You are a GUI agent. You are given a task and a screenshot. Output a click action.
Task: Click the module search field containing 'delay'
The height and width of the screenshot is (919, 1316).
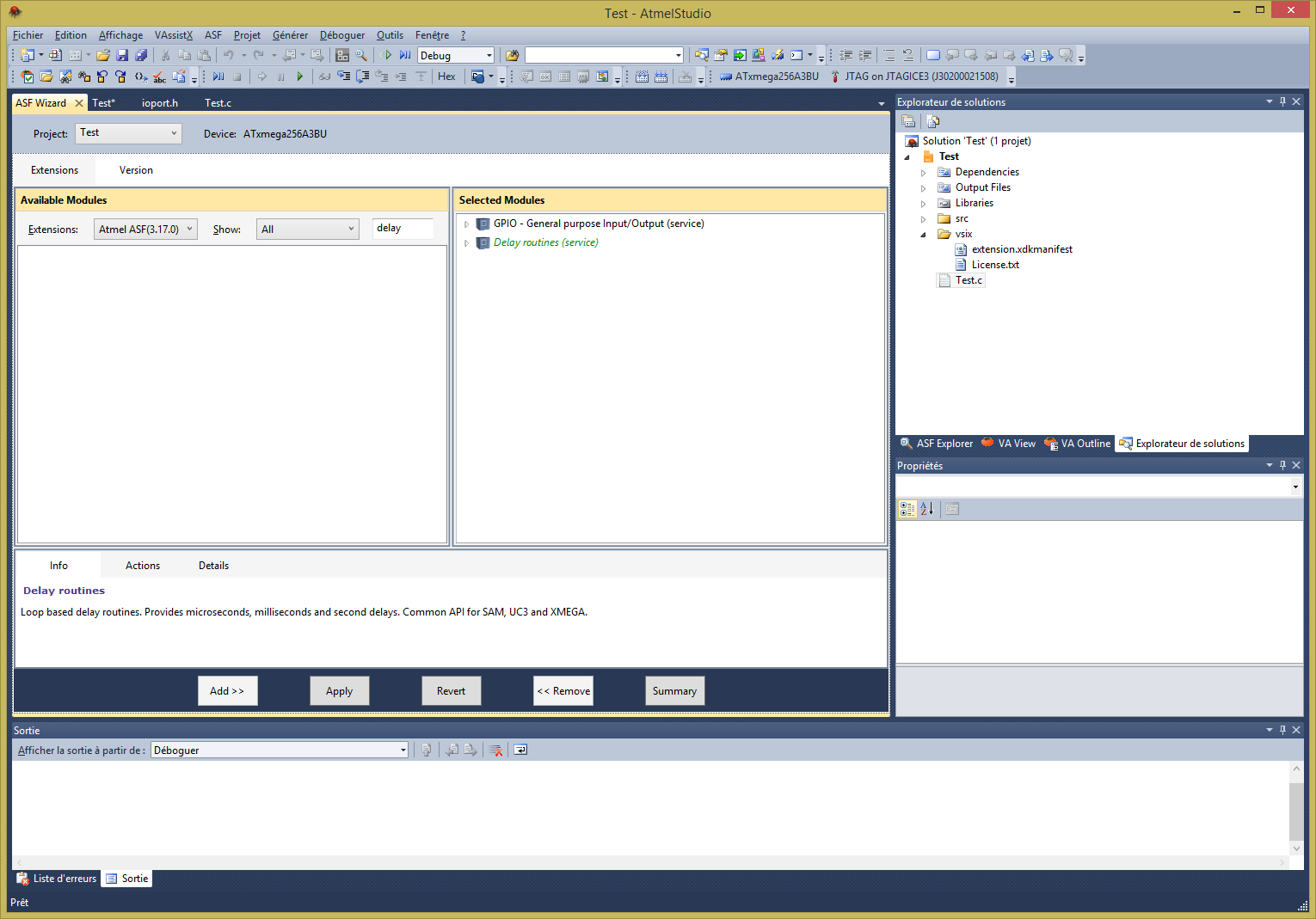click(403, 229)
